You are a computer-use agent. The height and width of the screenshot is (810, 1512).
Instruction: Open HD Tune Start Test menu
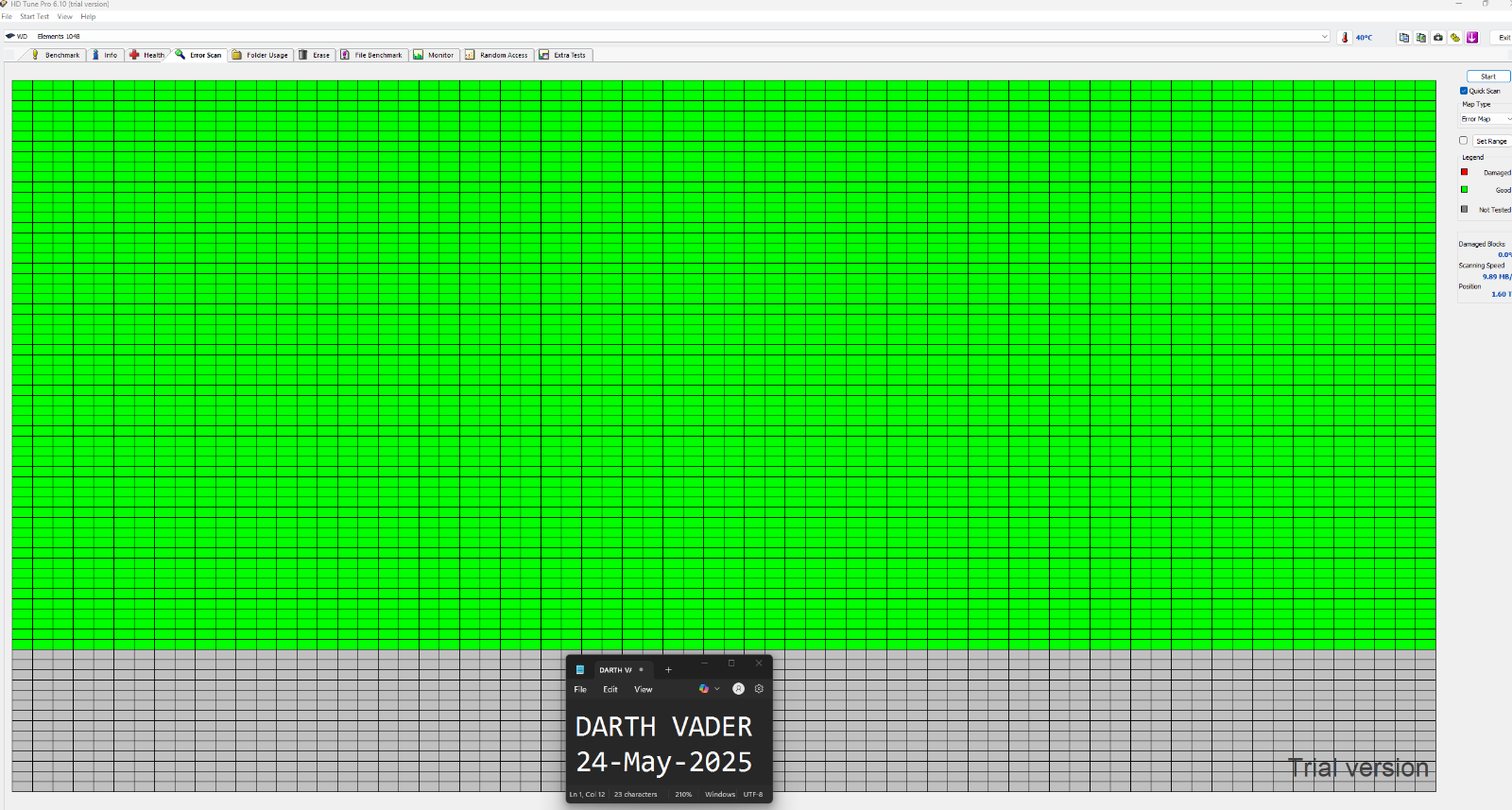pos(34,17)
